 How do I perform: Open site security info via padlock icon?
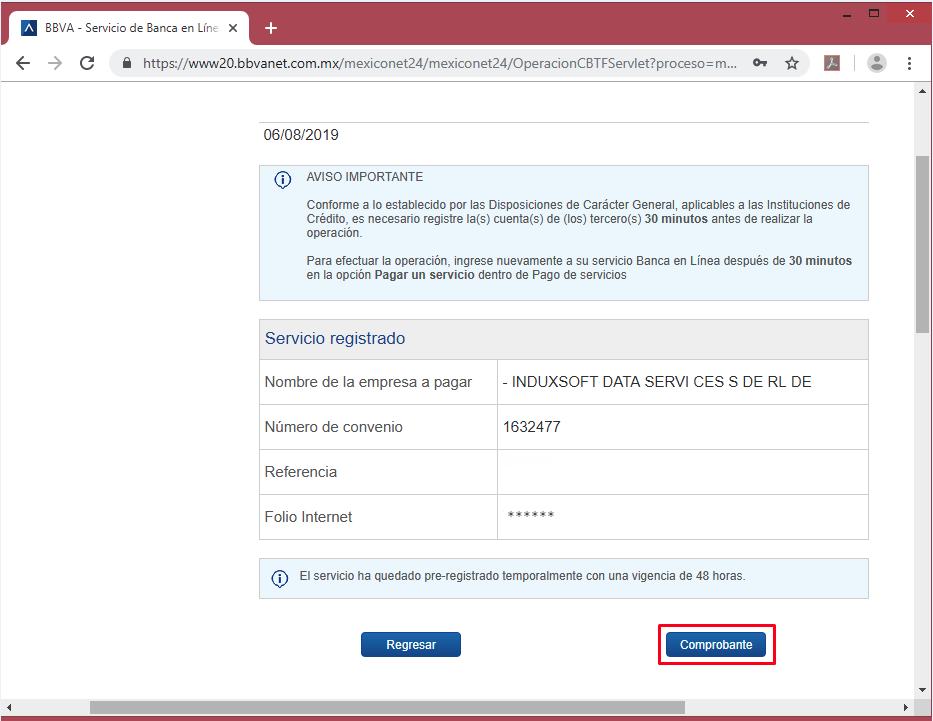point(126,63)
